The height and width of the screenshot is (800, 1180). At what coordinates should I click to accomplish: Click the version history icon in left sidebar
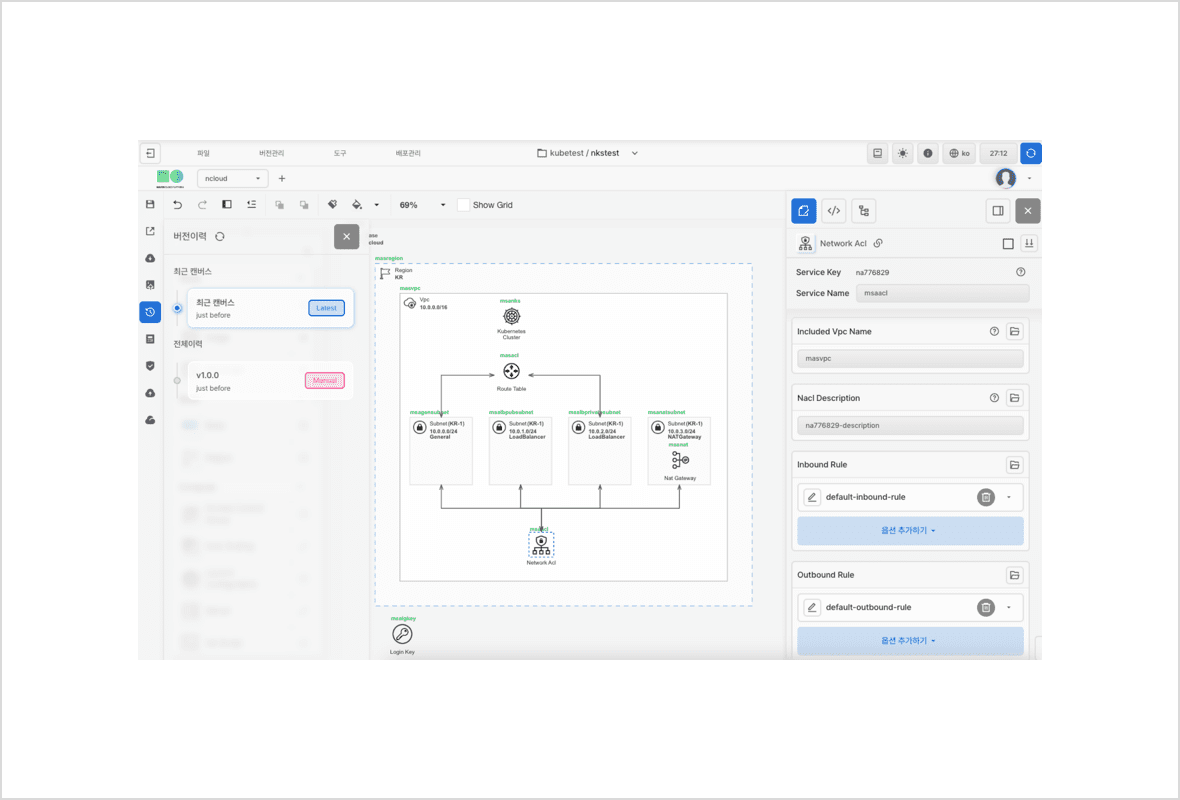150,312
